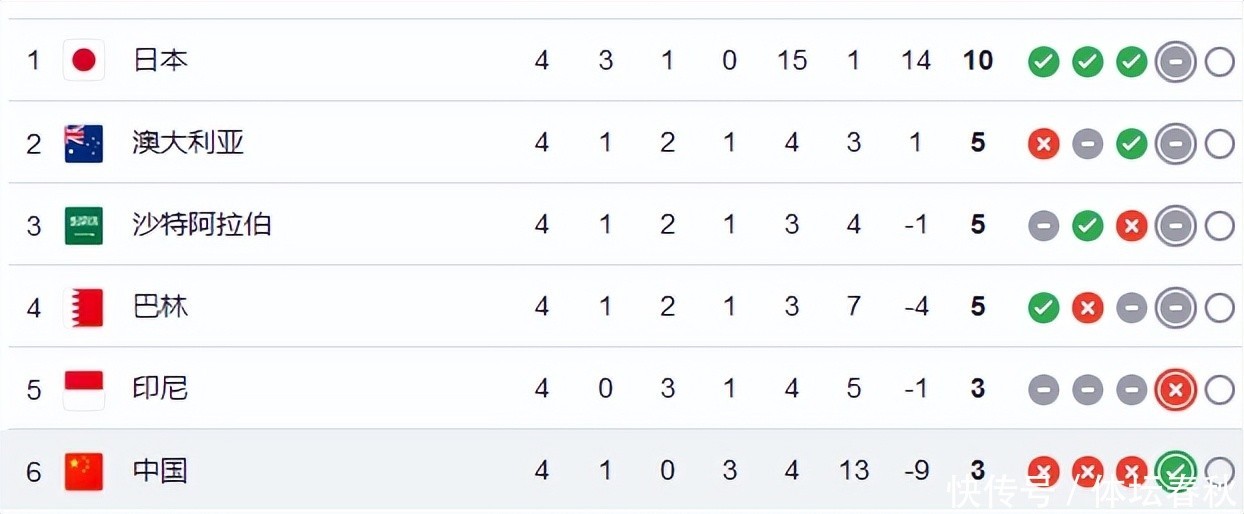Image resolution: width=1244 pixels, height=514 pixels.
Task: Click the China flag icon
Action: (x=84, y=471)
